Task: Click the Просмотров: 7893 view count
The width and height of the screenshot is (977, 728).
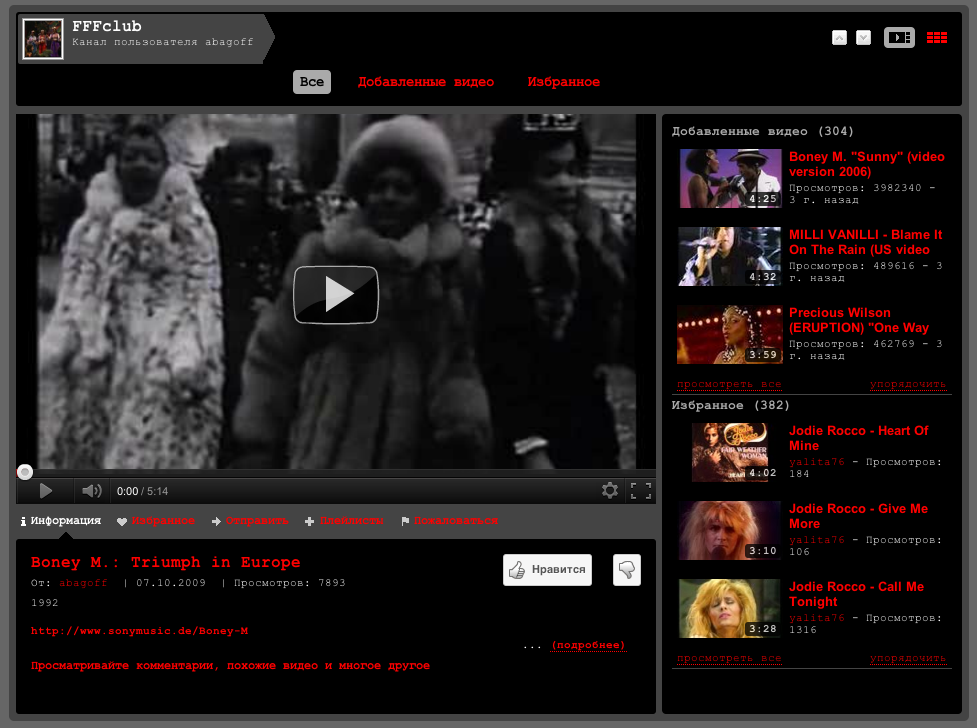Action: (x=290, y=583)
